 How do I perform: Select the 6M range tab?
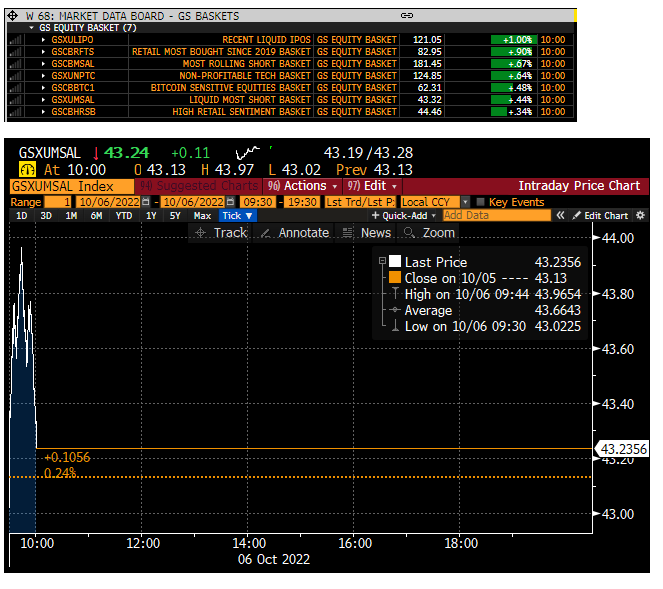coord(96,216)
